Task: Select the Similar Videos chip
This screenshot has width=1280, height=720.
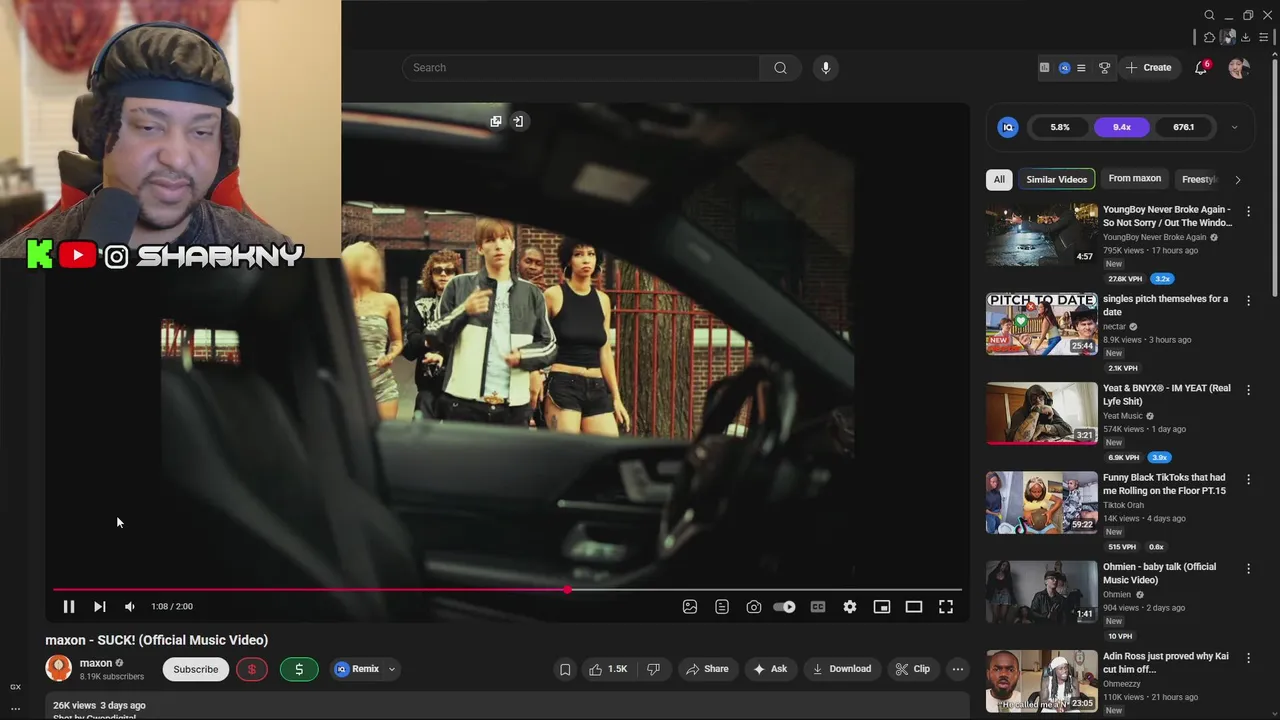Action: (x=1056, y=179)
